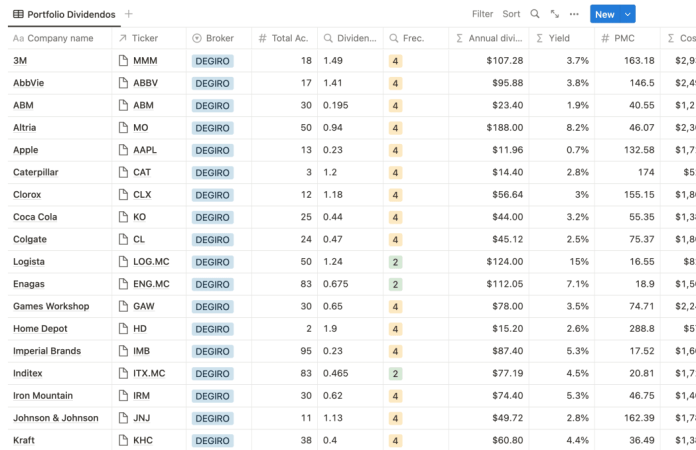Open Company name column header menu
This screenshot has width=696, height=450.
click(60, 38)
